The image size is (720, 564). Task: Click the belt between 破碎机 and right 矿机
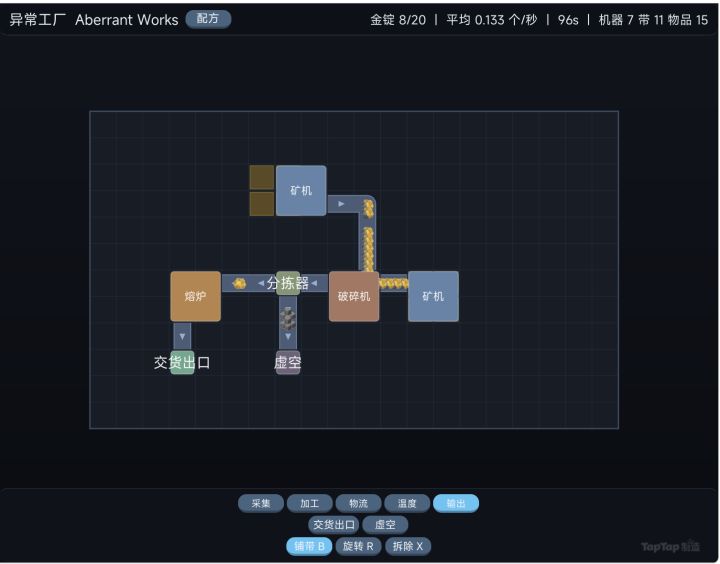point(394,283)
